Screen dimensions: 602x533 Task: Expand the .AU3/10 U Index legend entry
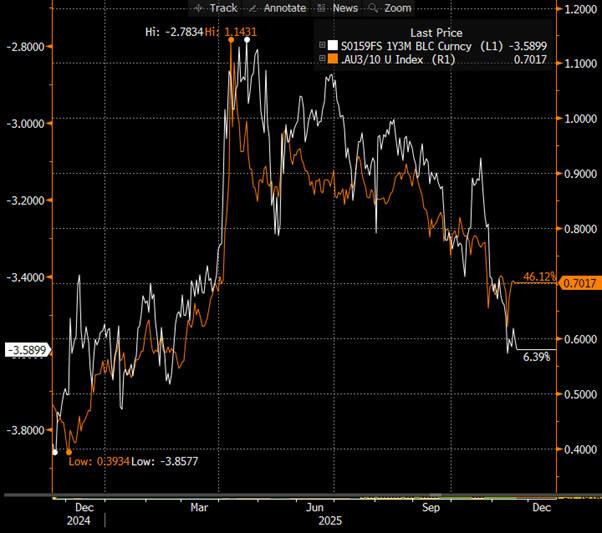click(322, 58)
